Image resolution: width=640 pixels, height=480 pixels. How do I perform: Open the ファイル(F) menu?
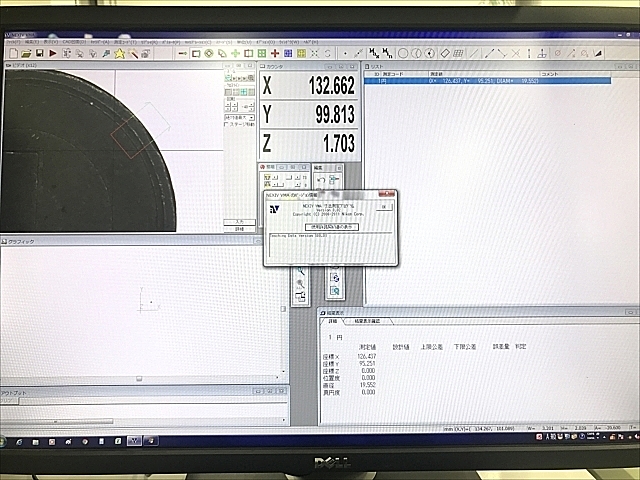pyautogui.click(x=13, y=42)
